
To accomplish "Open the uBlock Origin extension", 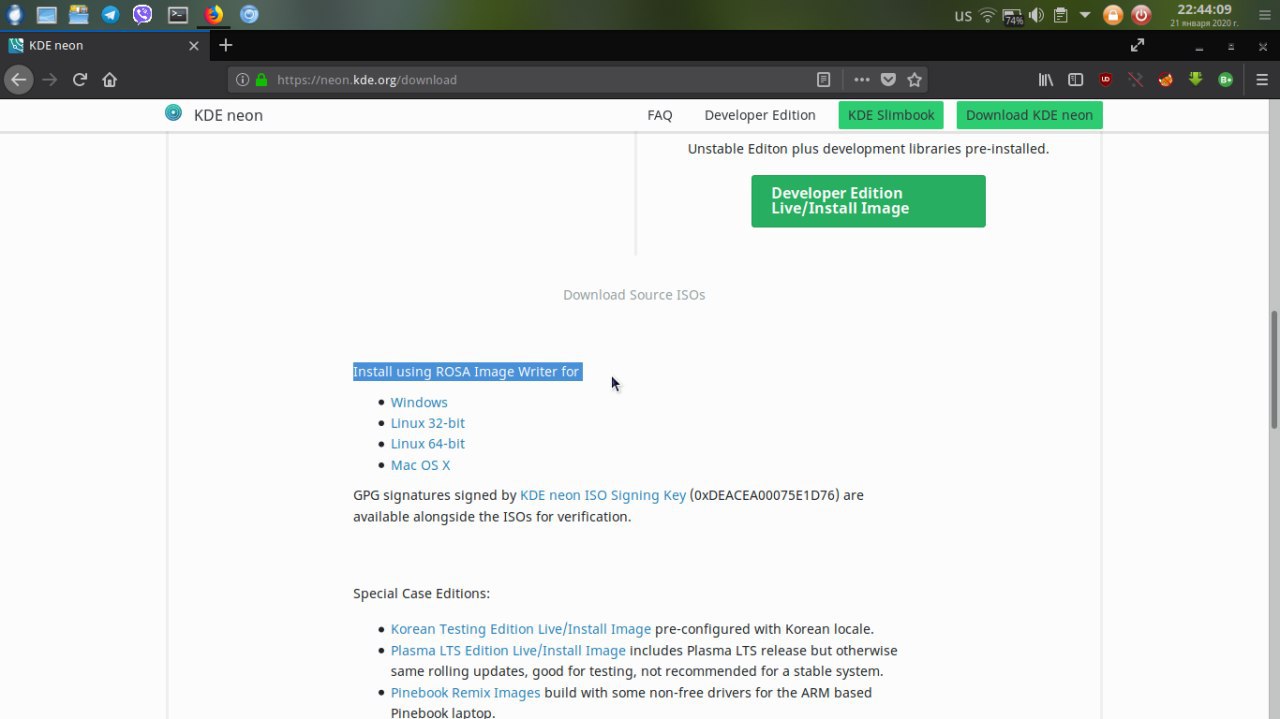I will (x=1106, y=80).
